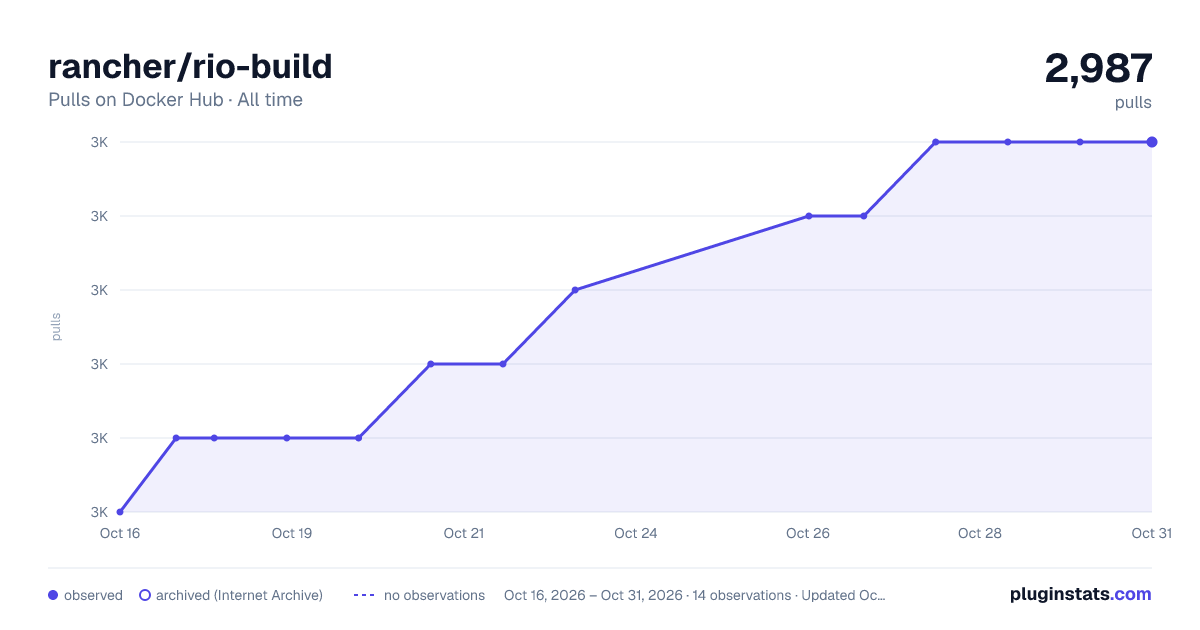Click the rancher/rio-build chart title
The width and height of the screenshot is (1200, 630).
point(190,67)
